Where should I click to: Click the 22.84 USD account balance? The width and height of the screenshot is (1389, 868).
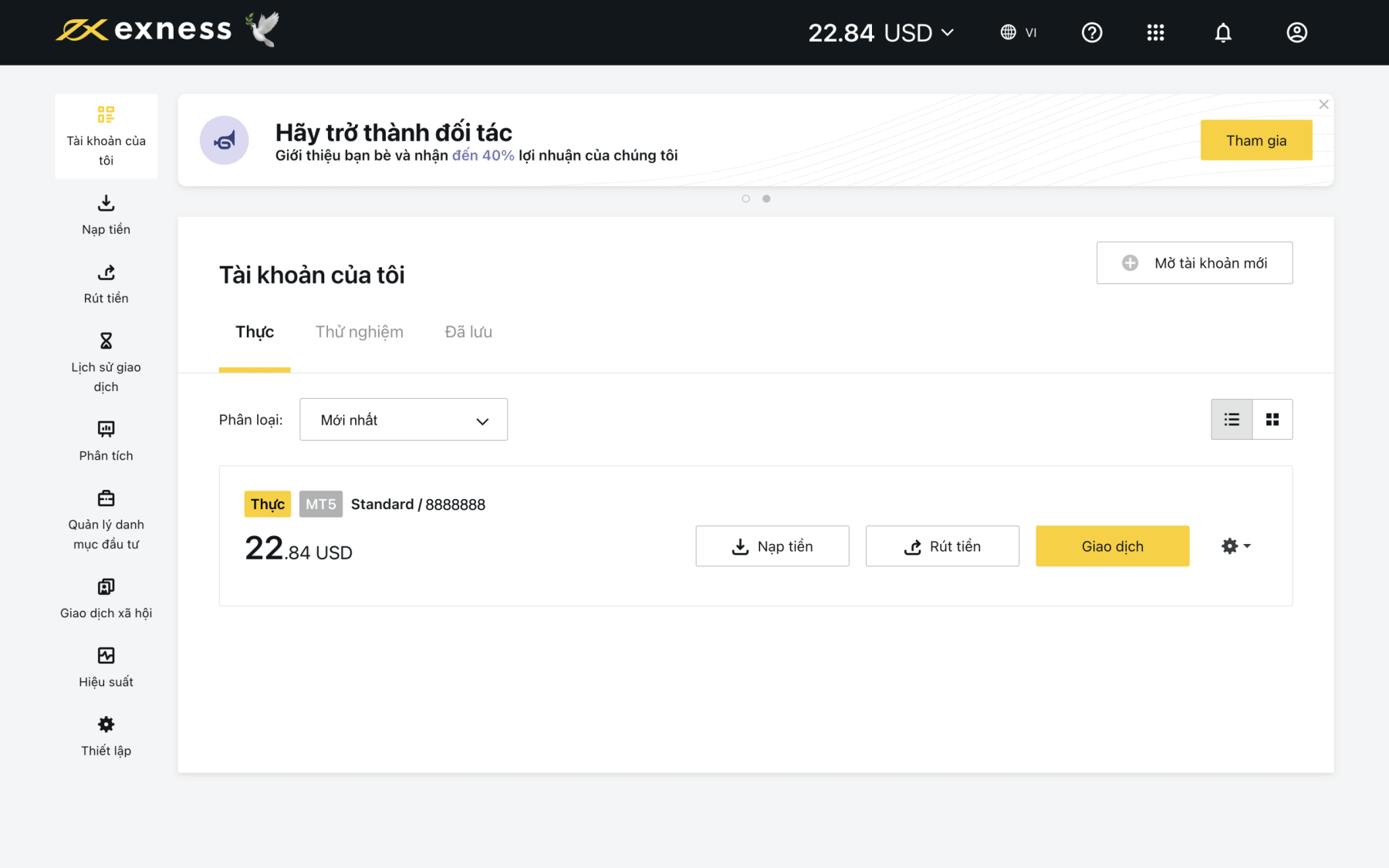299,549
